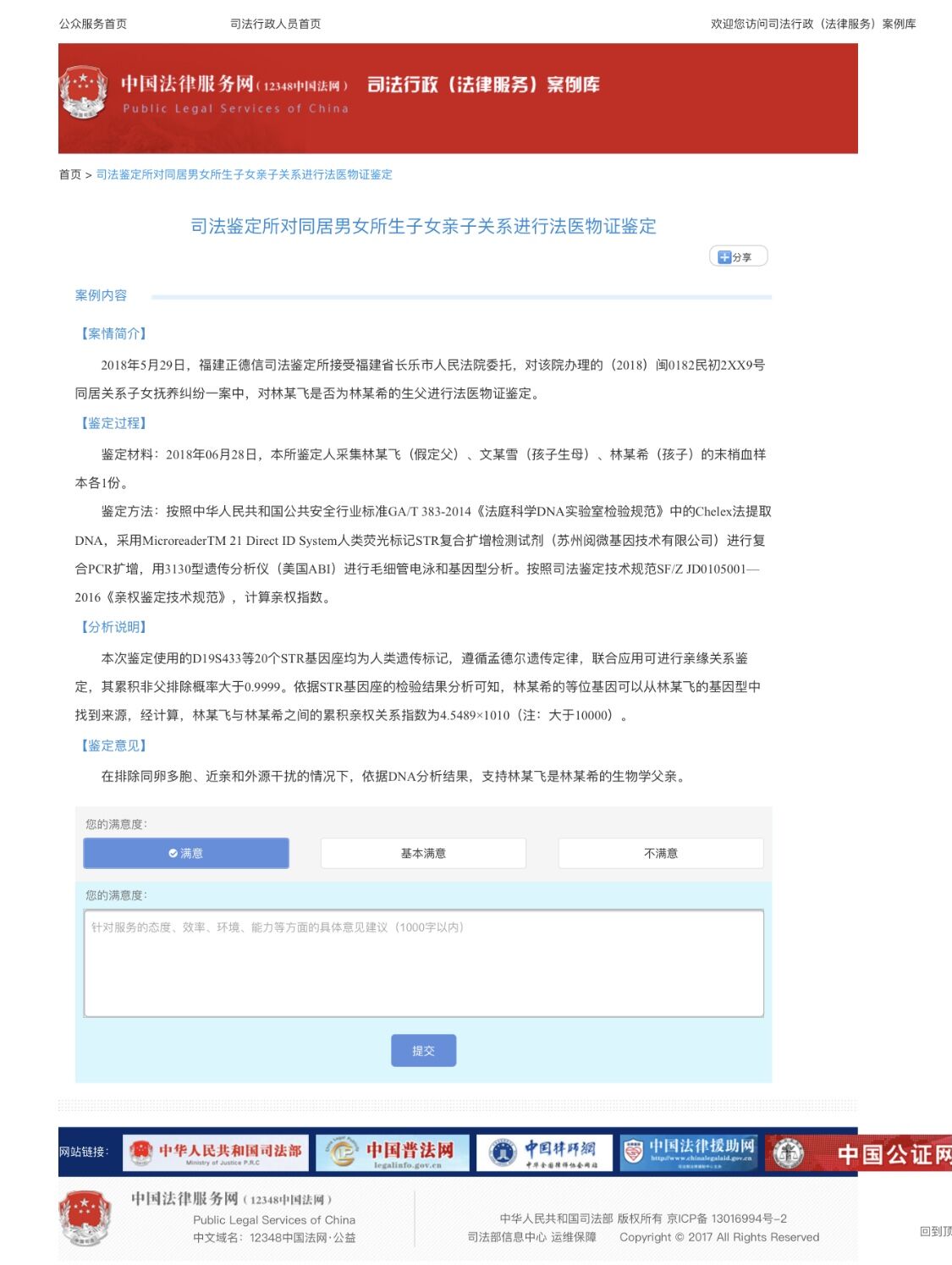Click the 中国法律服务网 header title
952x1265 pixels.
point(186,84)
